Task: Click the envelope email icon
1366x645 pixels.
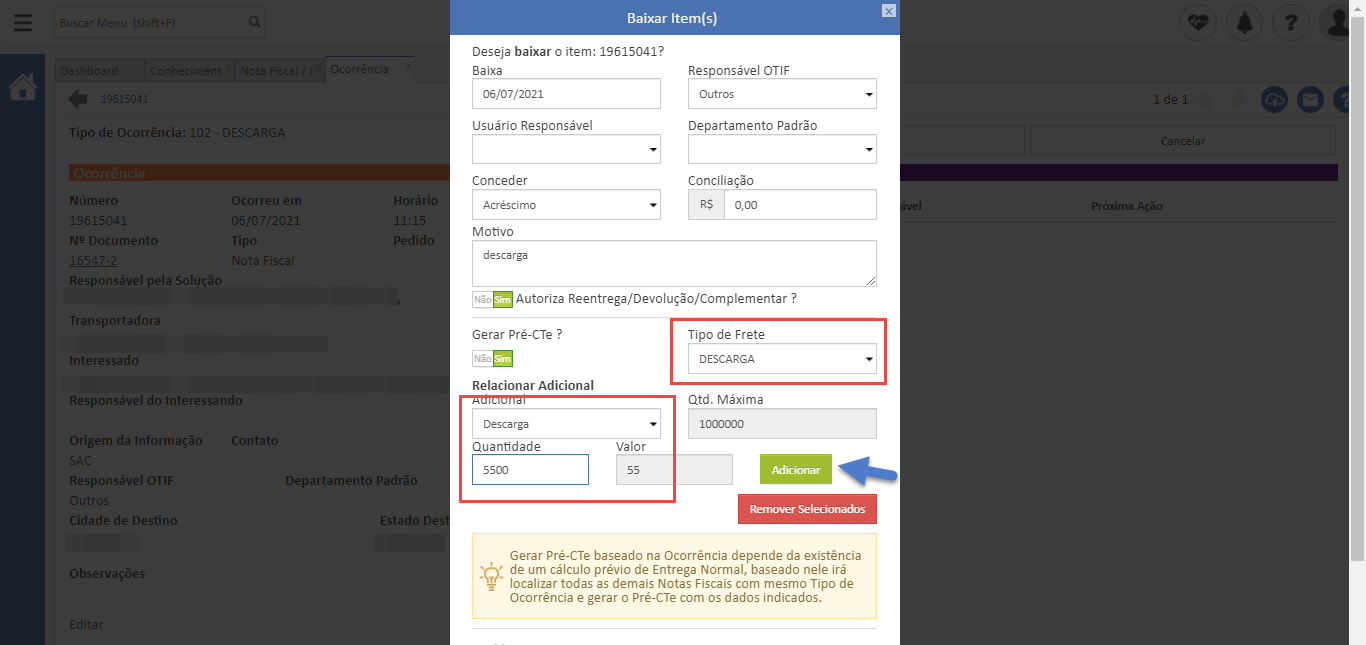Action: pyautogui.click(x=1310, y=100)
